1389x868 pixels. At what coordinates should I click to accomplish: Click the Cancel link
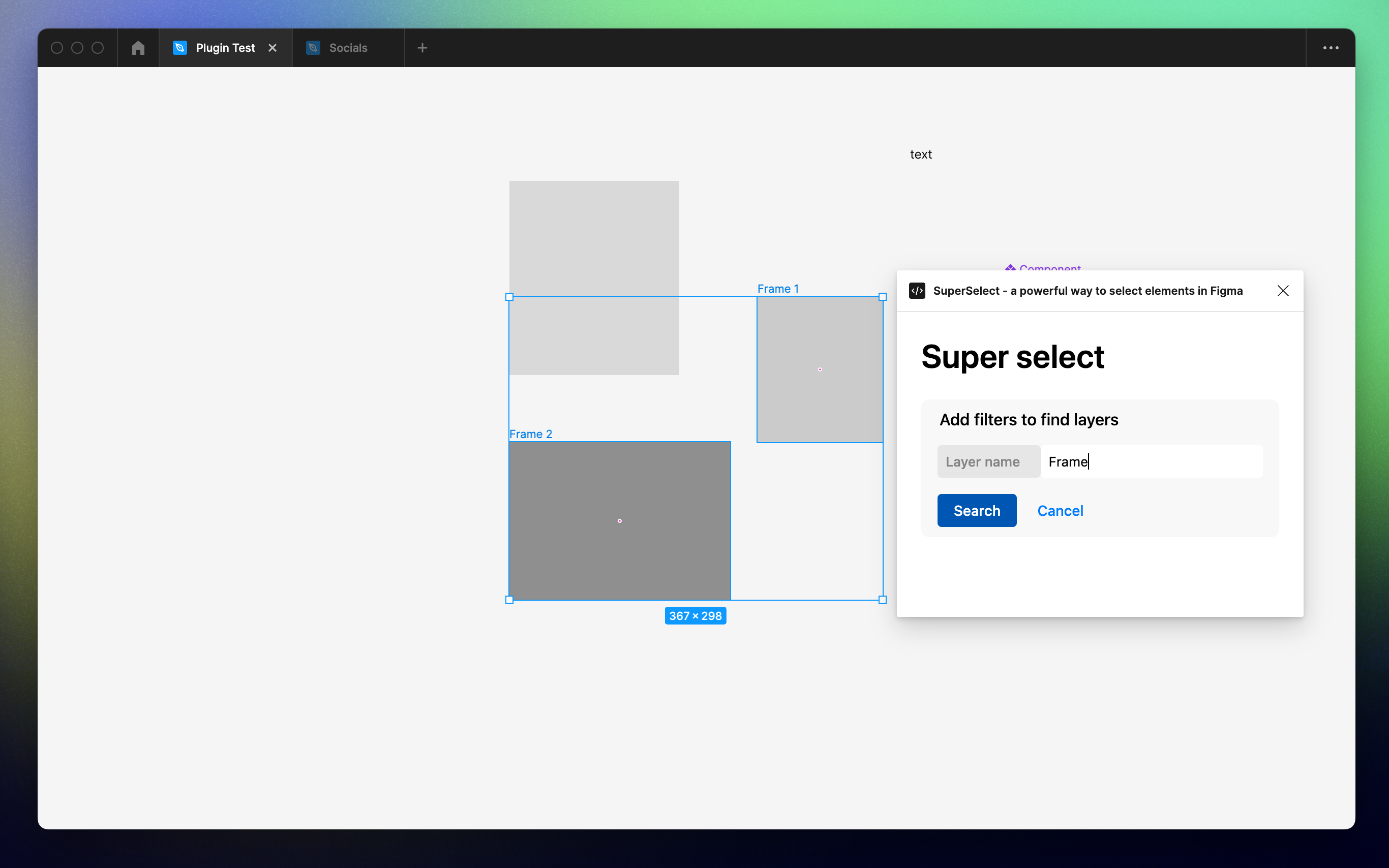click(1060, 510)
